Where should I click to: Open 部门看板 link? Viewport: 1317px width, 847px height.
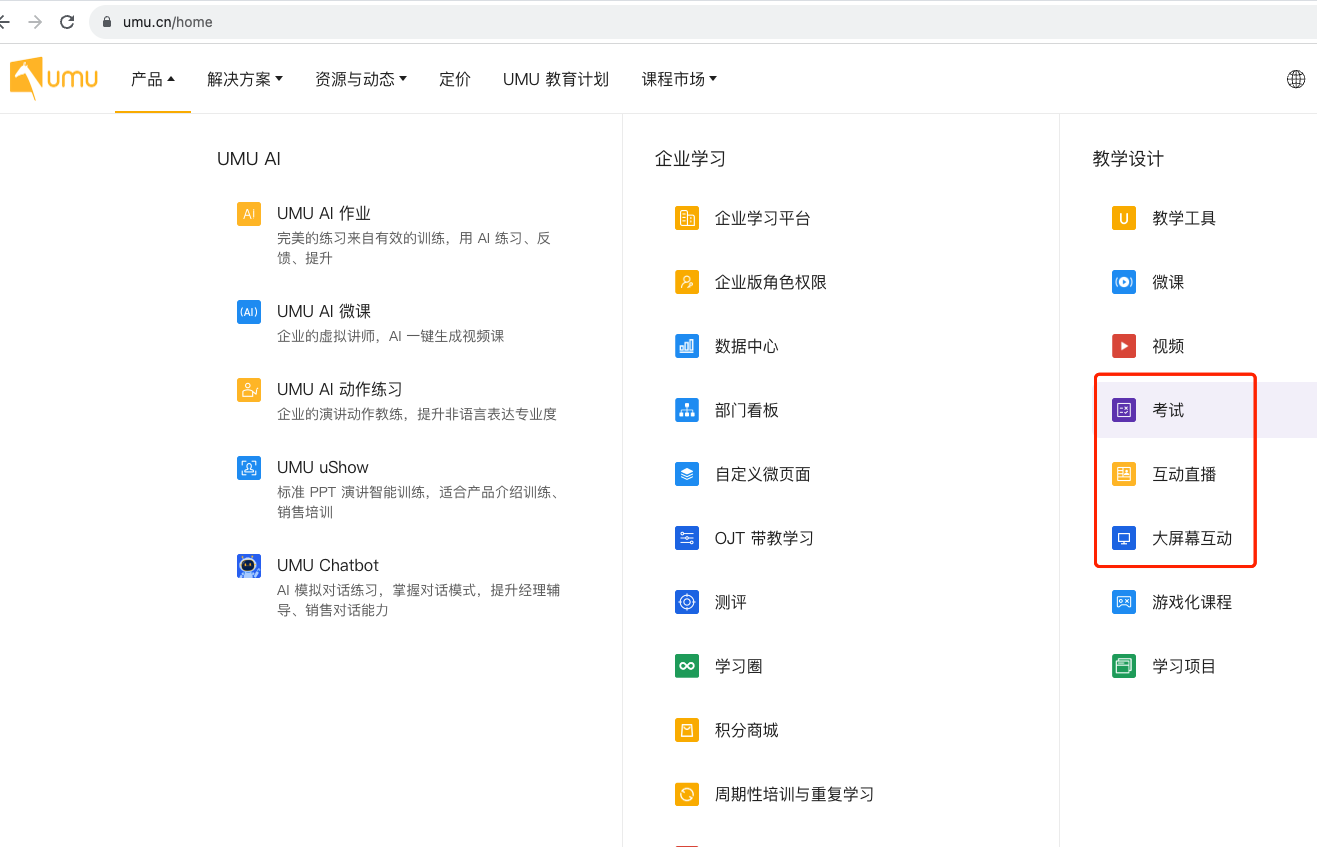747,410
